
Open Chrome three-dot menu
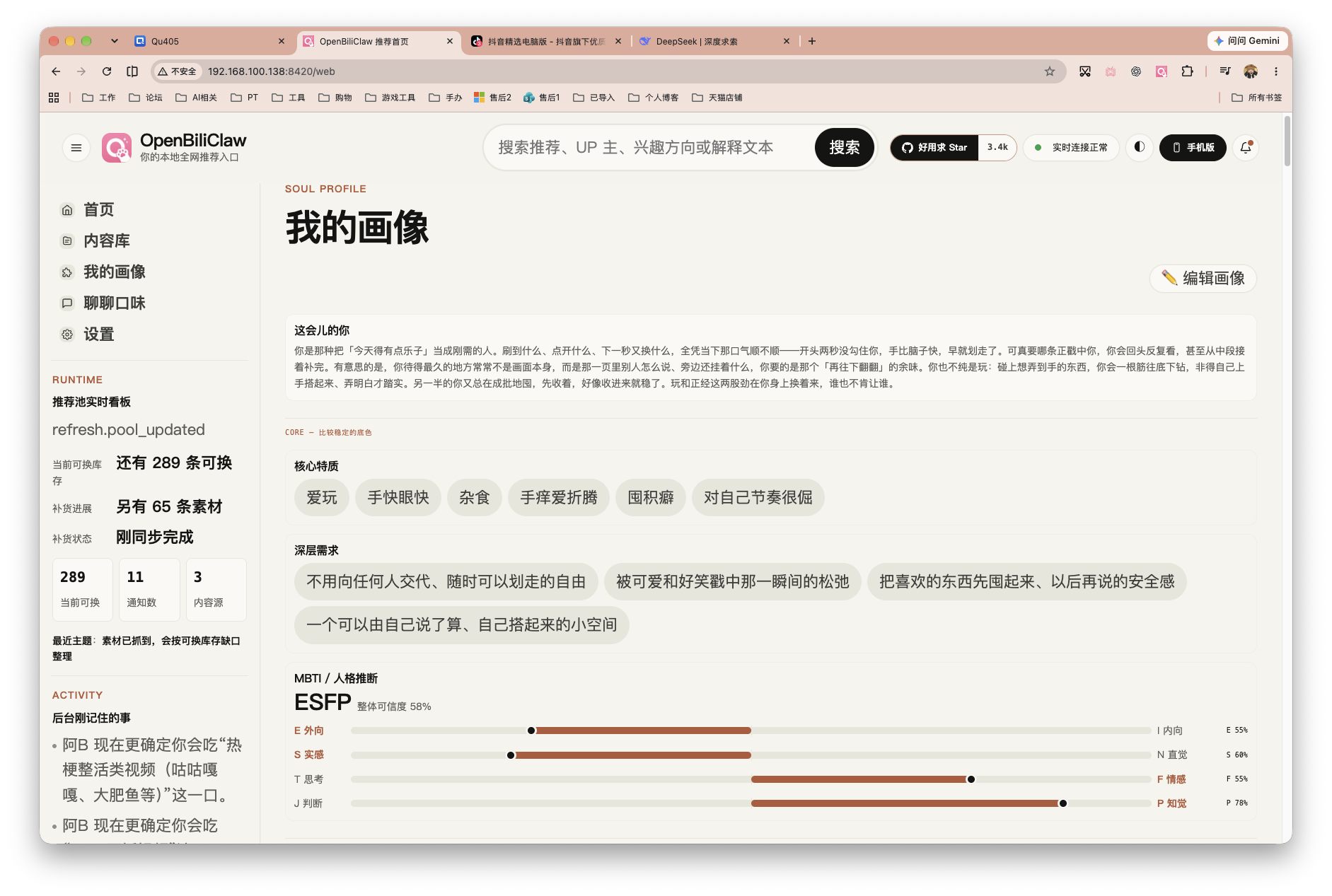coord(1276,71)
